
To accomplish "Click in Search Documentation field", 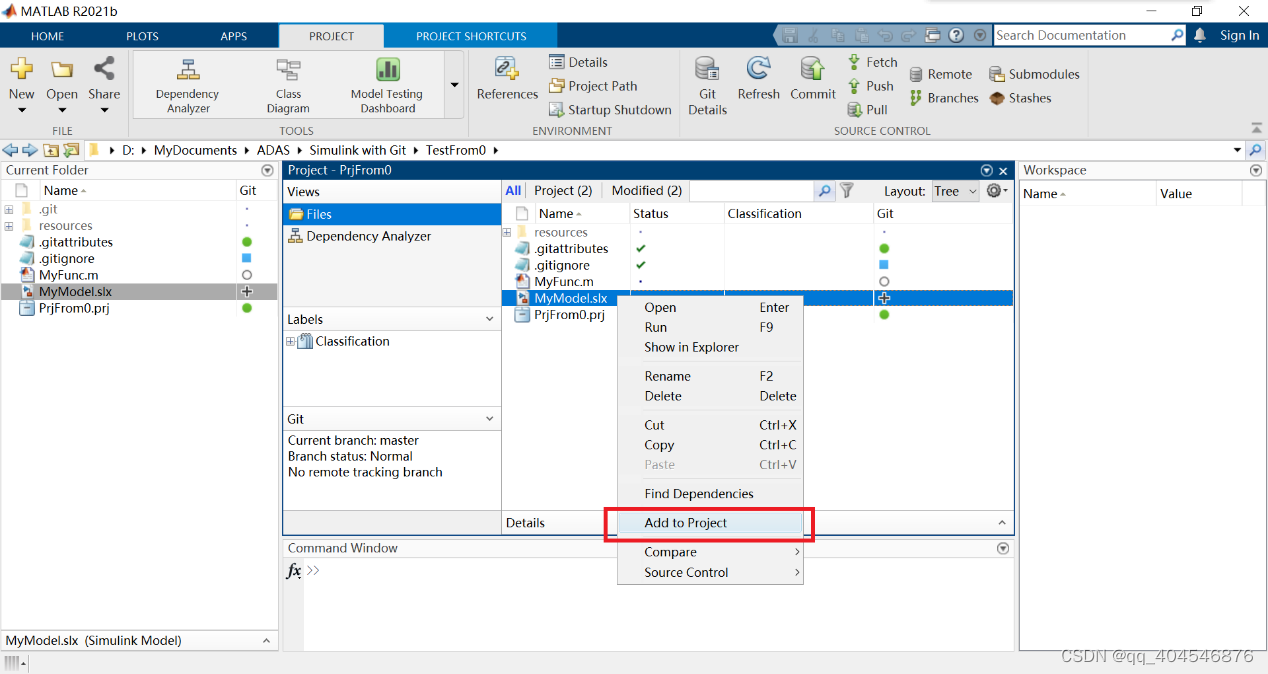I will pos(1080,35).
